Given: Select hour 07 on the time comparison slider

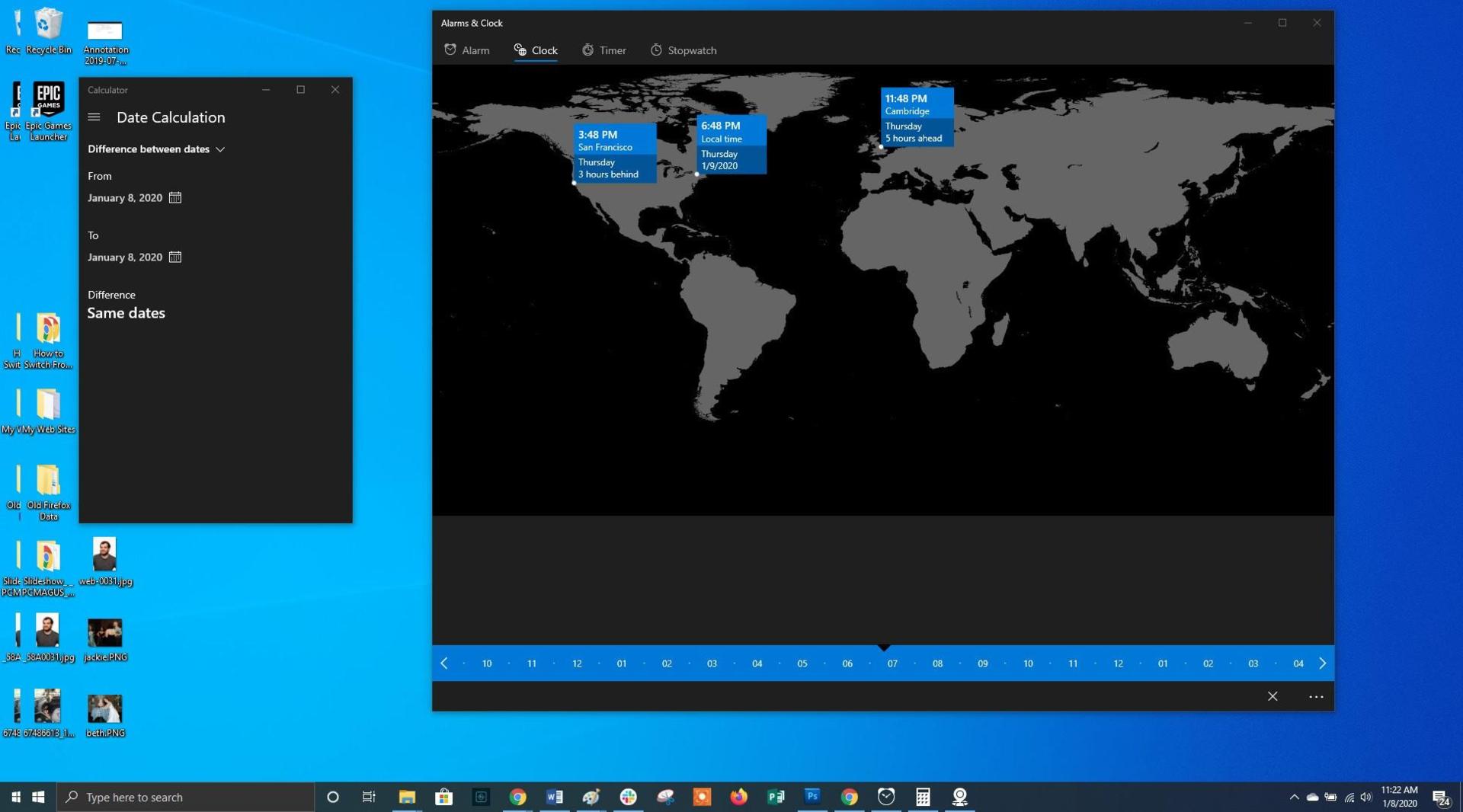Looking at the screenshot, I should [x=892, y=663].
